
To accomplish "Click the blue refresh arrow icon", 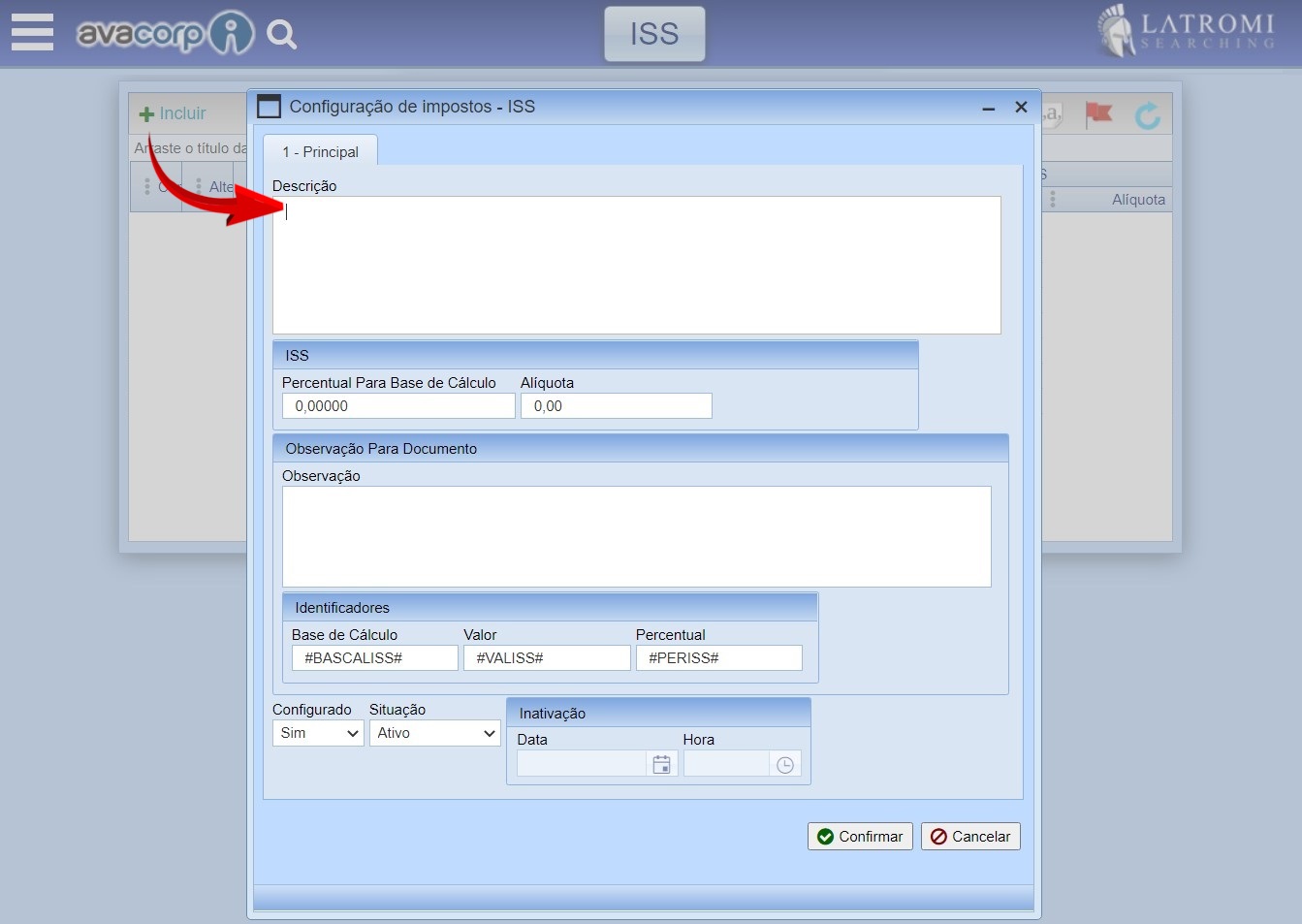I will click(x=1147, y=115).
